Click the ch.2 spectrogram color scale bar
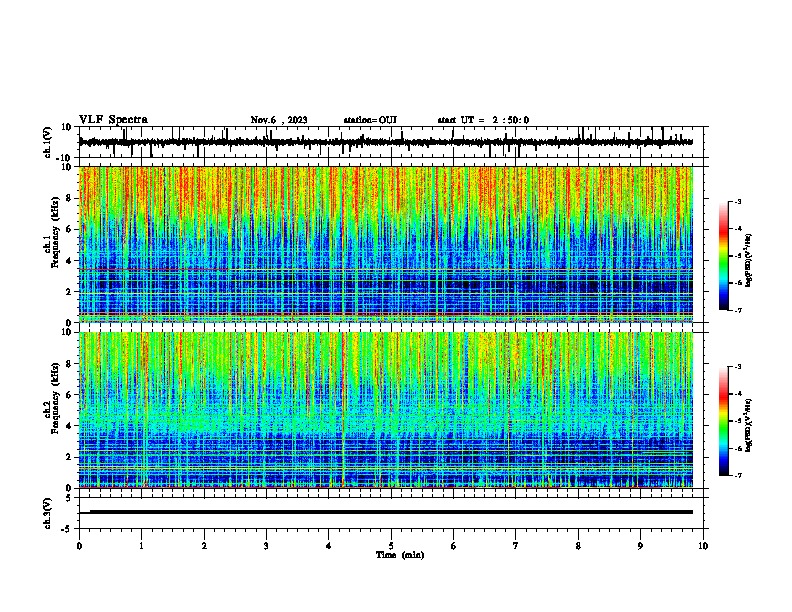Image resolution: width=792 pixels, height=612 pixels. tap(724, 421)
